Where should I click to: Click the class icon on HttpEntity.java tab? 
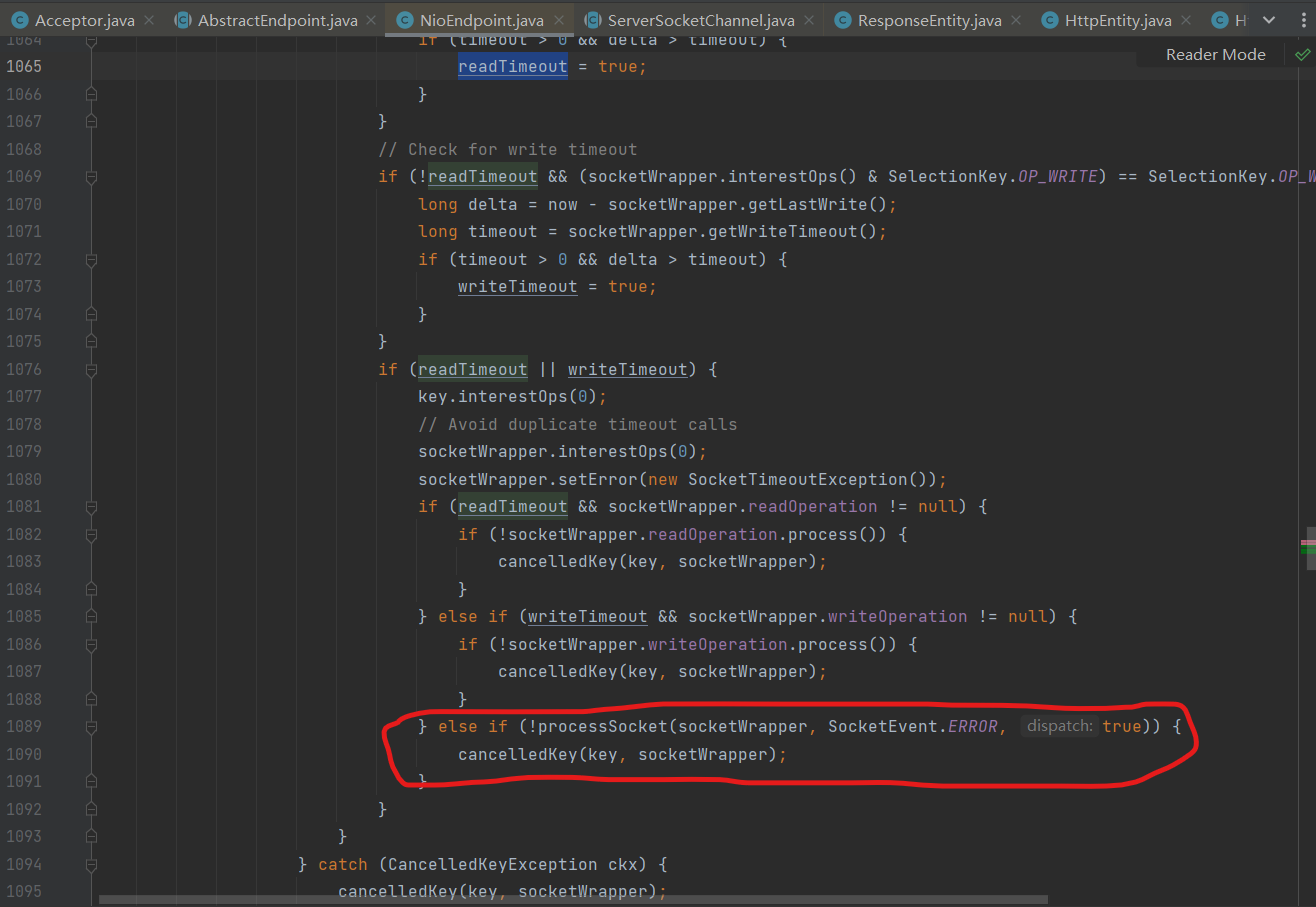1048,19
